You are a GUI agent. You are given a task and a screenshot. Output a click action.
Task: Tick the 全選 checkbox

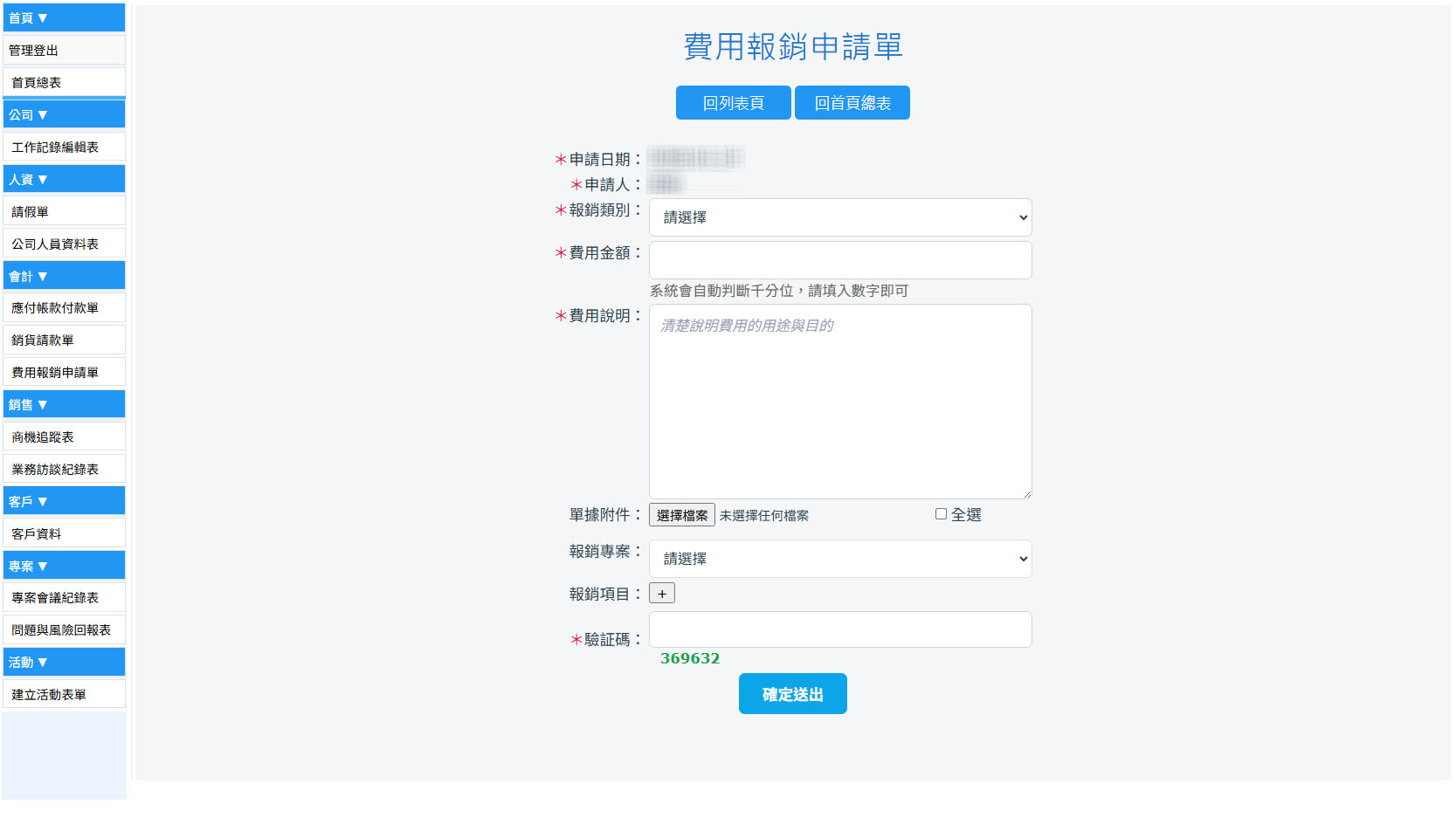click(x=941, y=514)
